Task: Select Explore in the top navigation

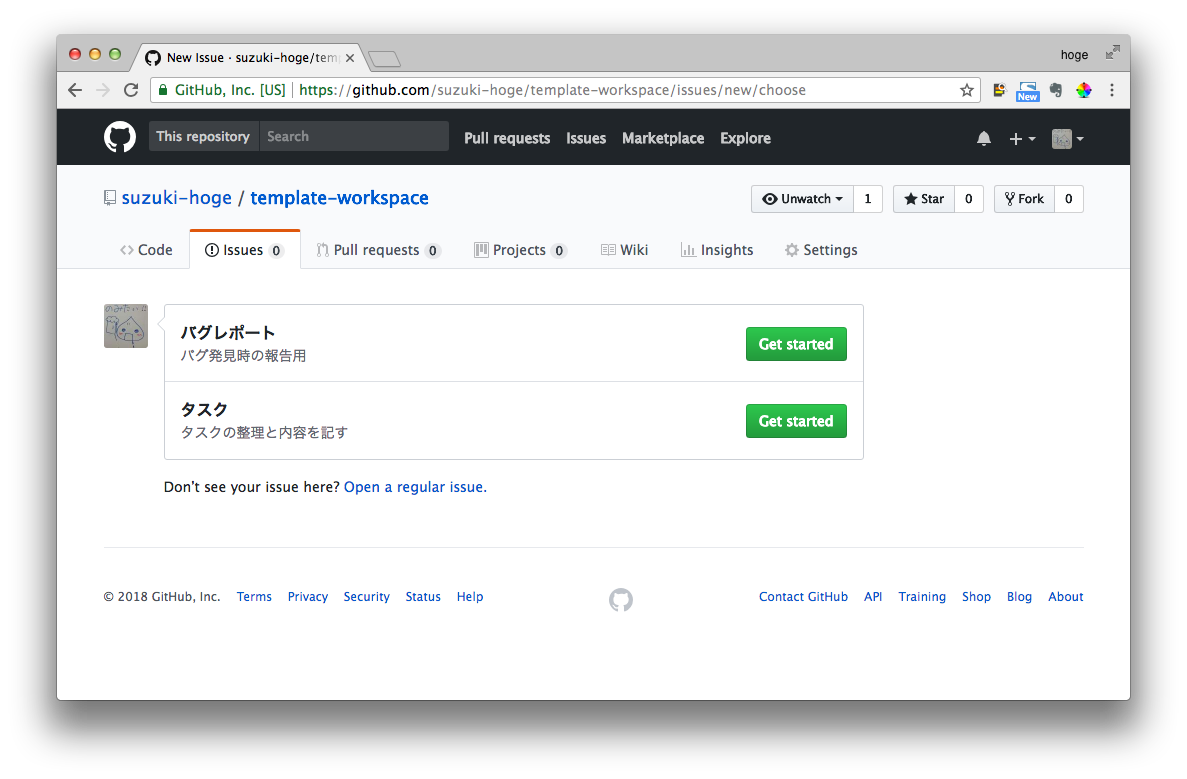Action: pos(745,138)
